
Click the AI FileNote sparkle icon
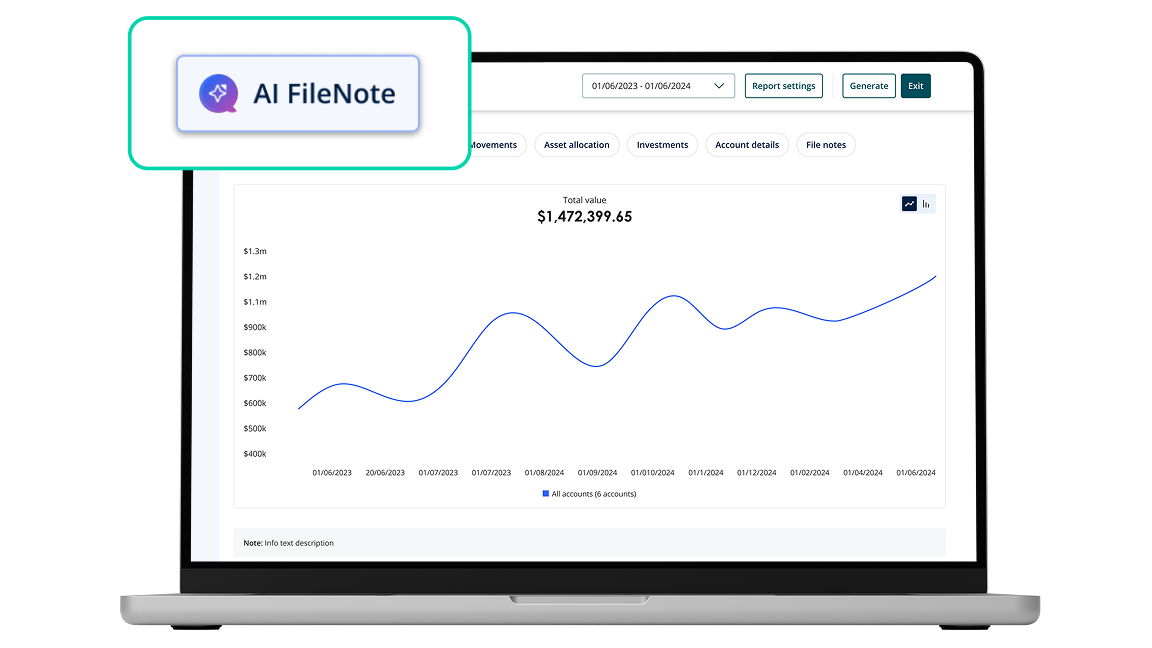pyautogui.click(x=218, y=93)
